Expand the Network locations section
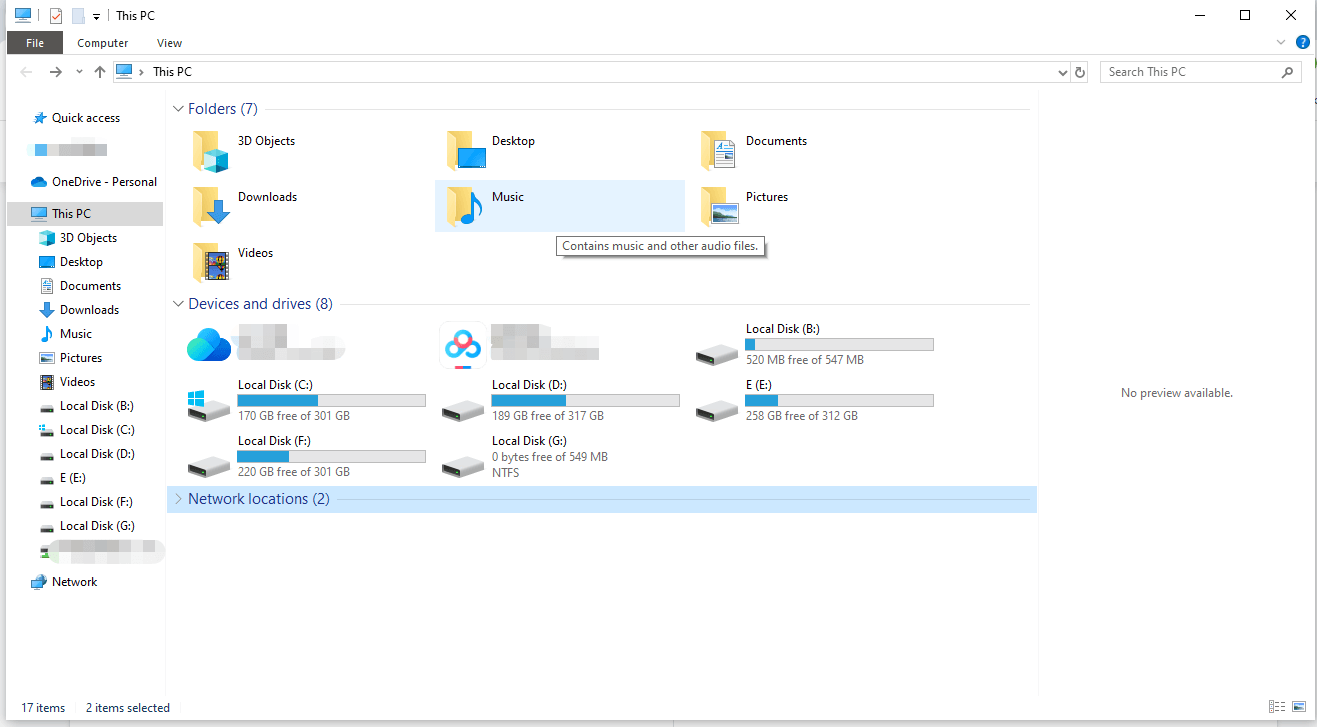This screenshot has height=727, width=1317. (179, 498)
